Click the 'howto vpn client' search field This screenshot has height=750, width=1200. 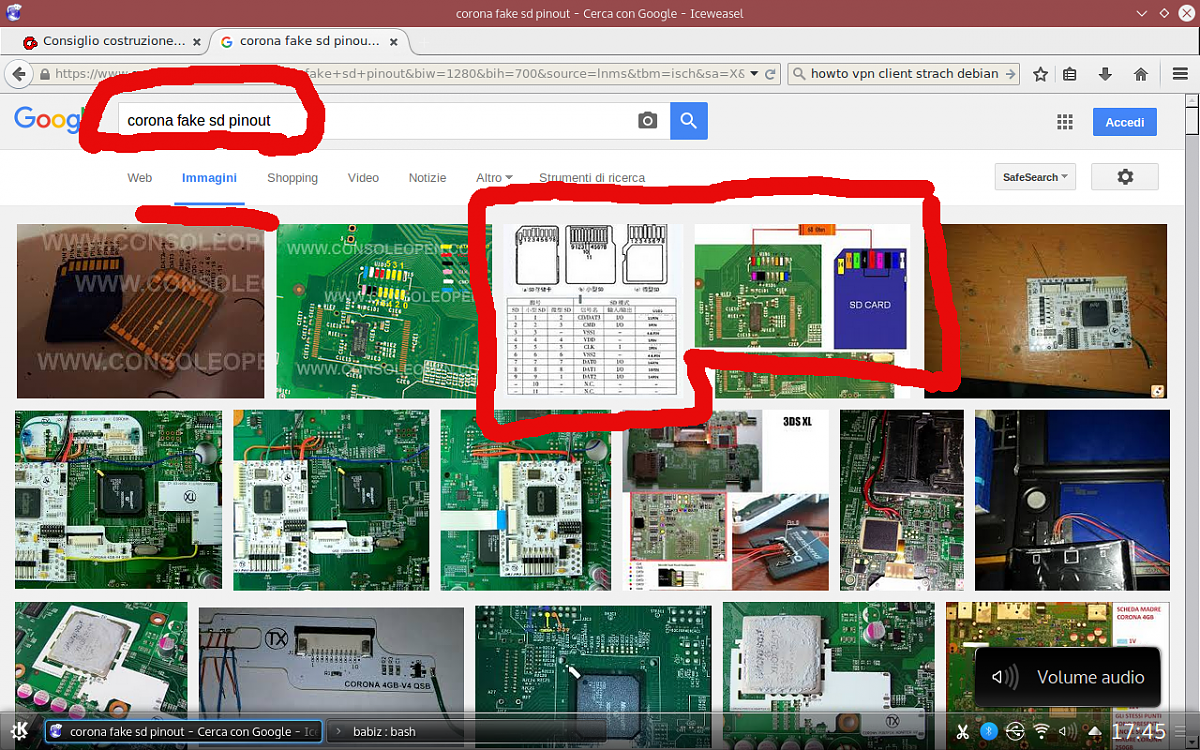point(903,74)
